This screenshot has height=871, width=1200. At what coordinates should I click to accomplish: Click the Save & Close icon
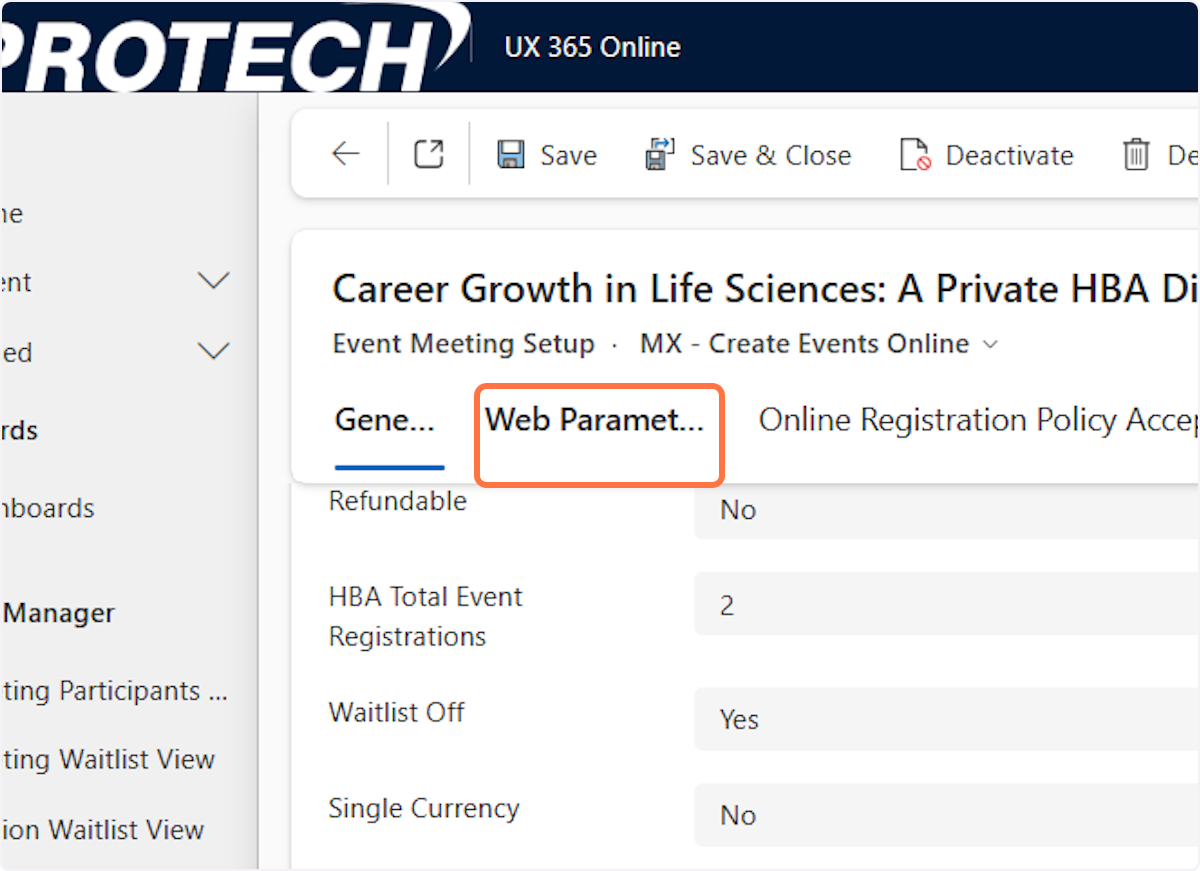661,155
